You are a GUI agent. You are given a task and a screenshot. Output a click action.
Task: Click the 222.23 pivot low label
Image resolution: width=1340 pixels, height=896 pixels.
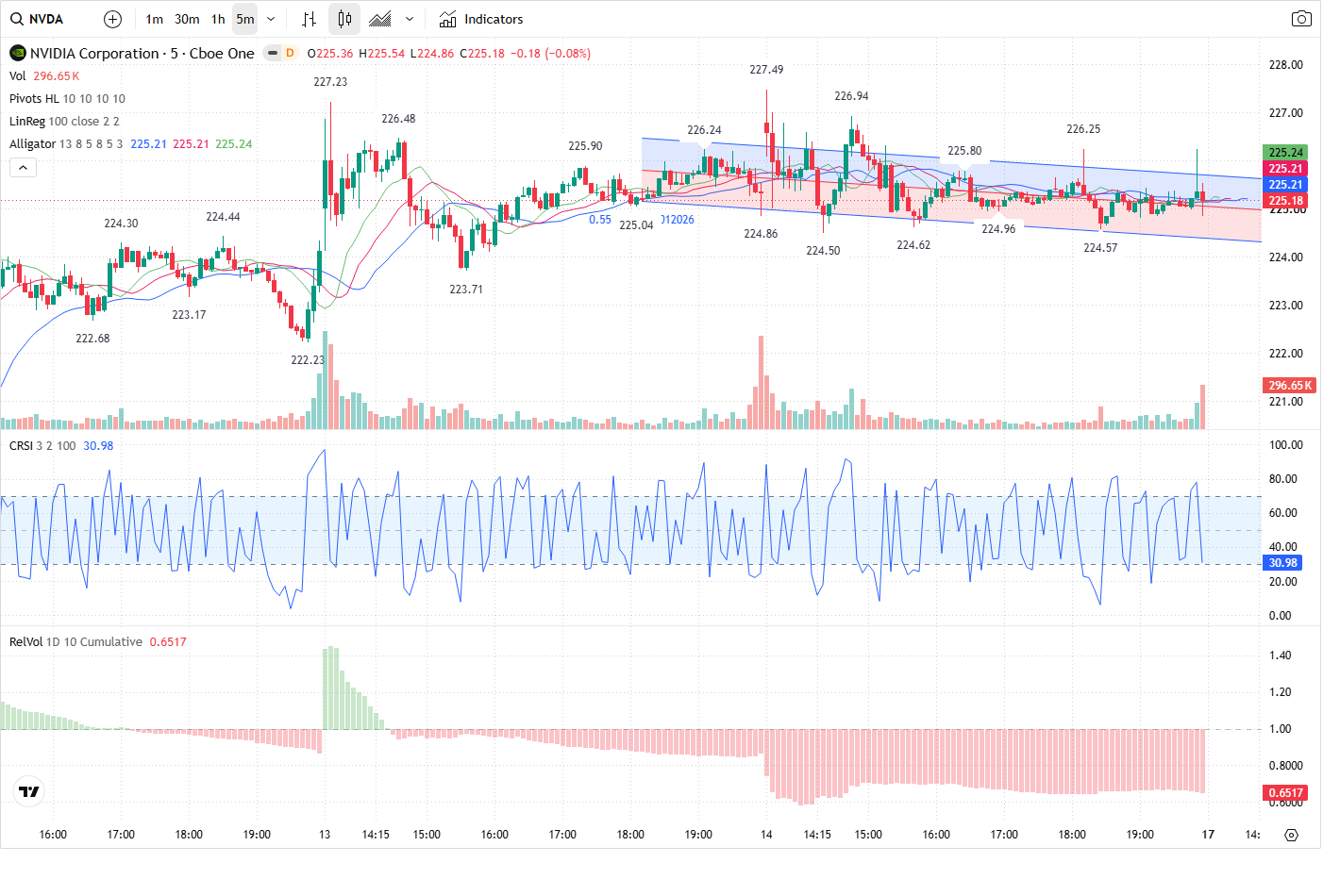pos(308,360)
